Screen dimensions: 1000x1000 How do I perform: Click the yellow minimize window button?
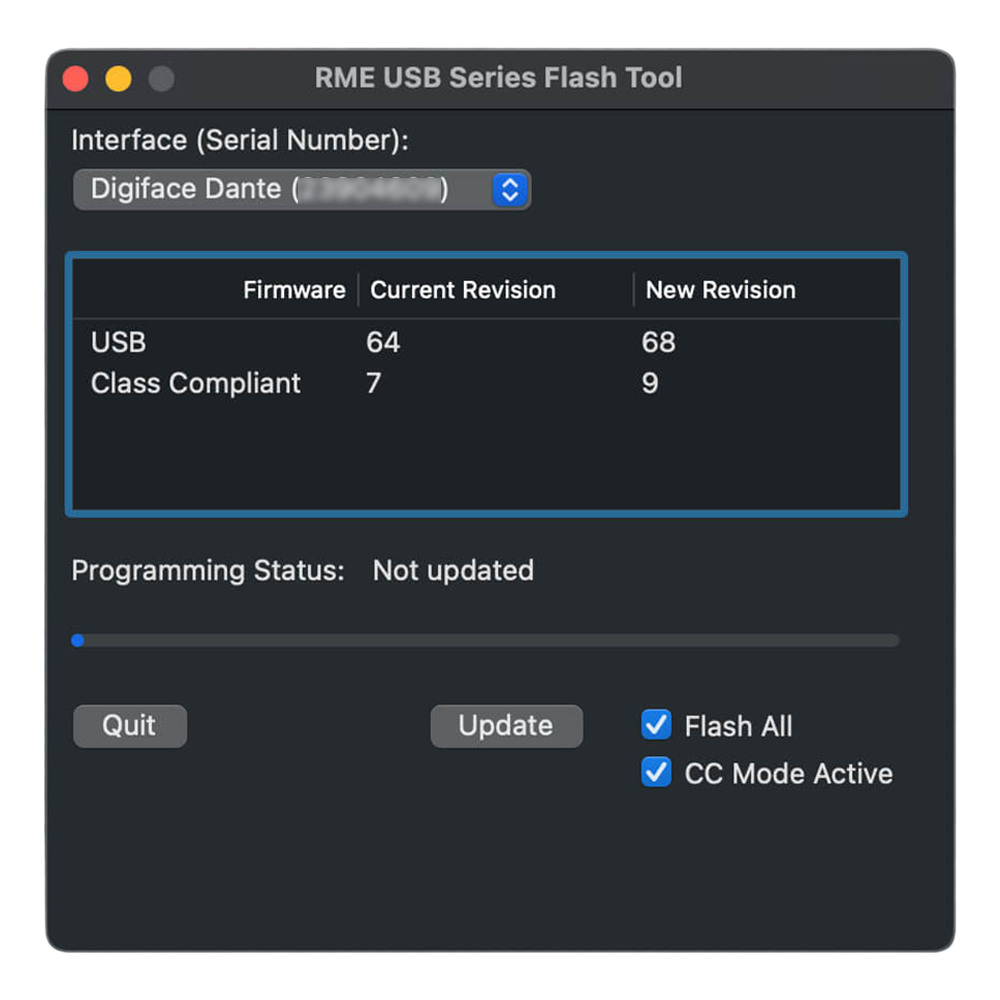[118, 79]
